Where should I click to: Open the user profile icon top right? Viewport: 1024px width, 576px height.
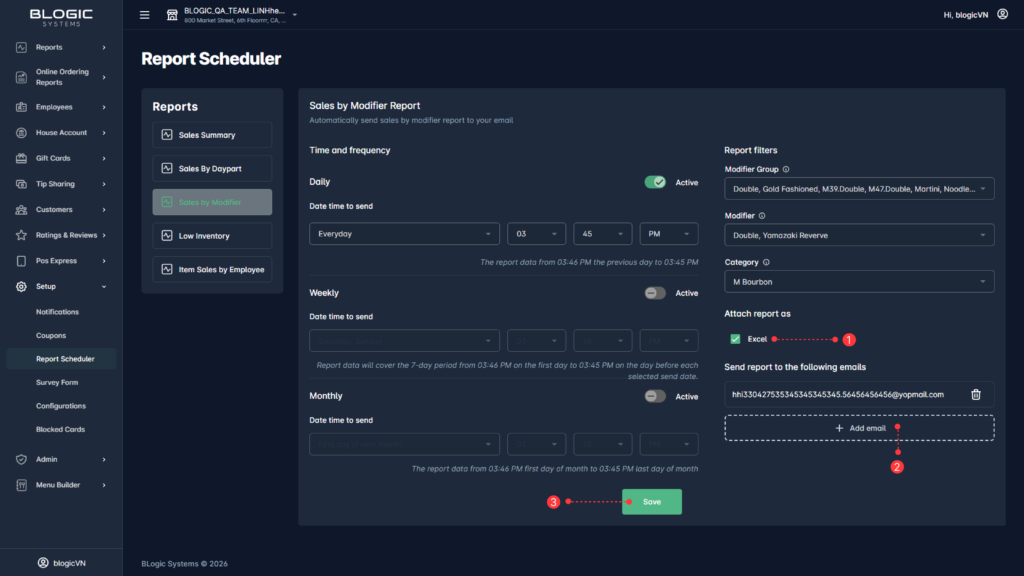pos(1002,14)
